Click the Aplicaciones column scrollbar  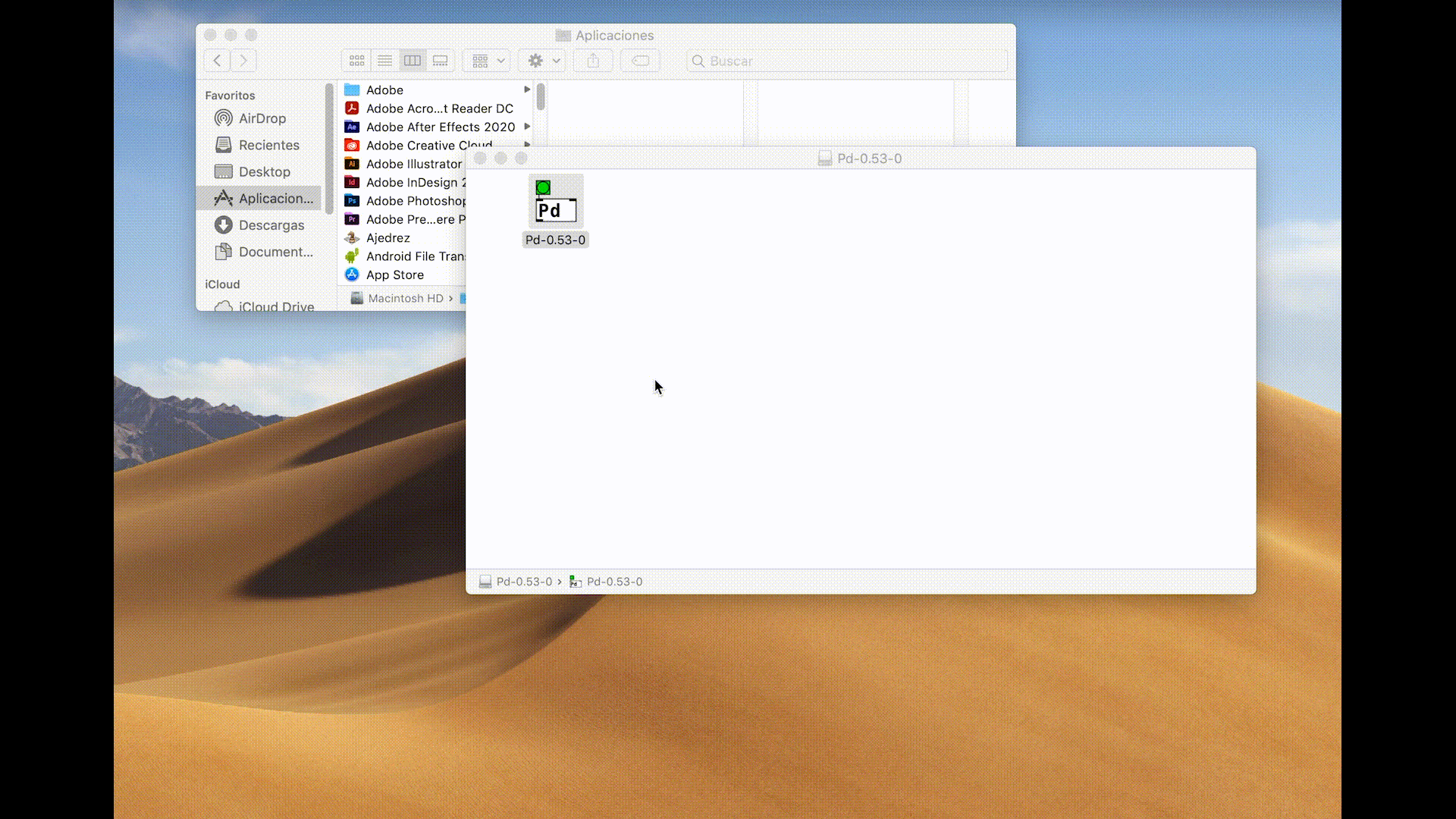[x=541, y=97]
